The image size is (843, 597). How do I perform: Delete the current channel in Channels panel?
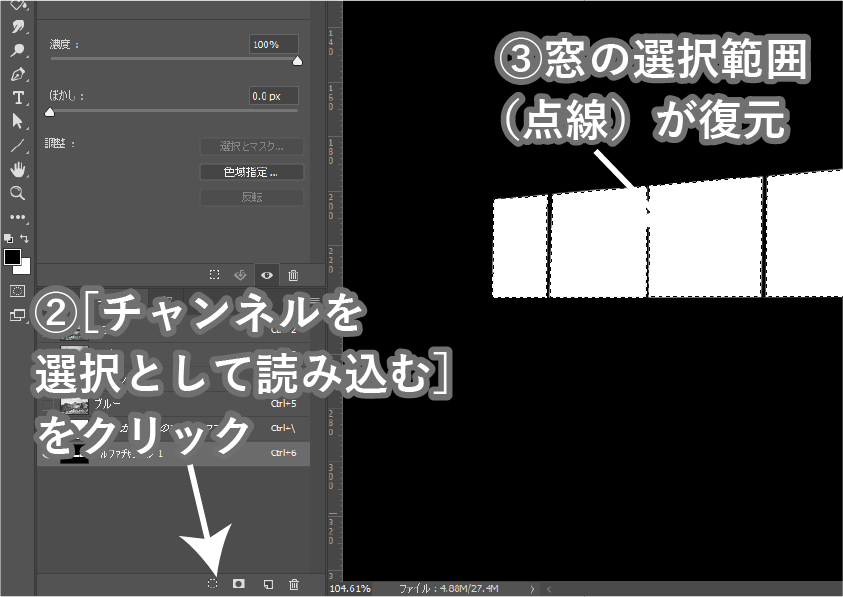click(x=294, y=584)
